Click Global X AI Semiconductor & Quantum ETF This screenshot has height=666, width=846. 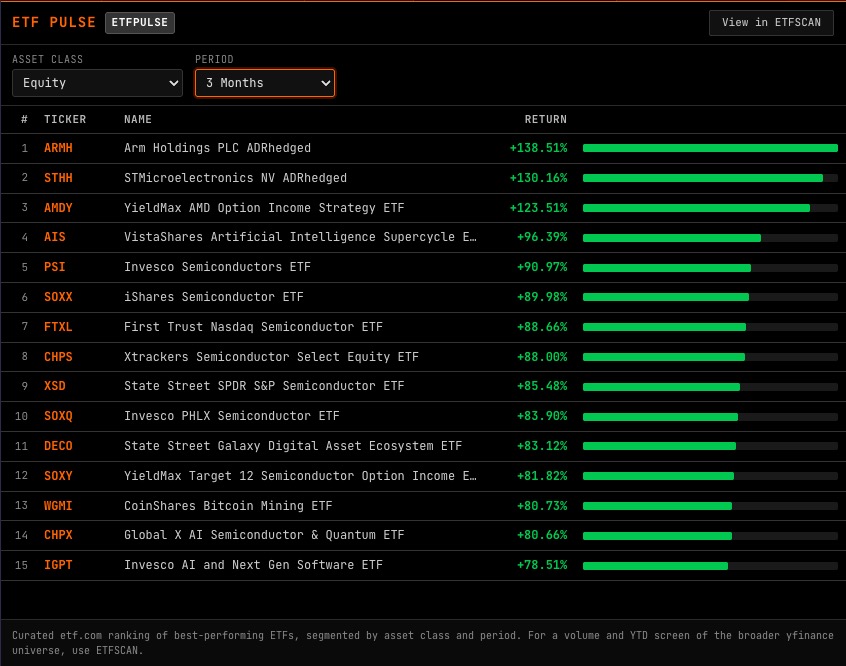click(x=264, y=535)
